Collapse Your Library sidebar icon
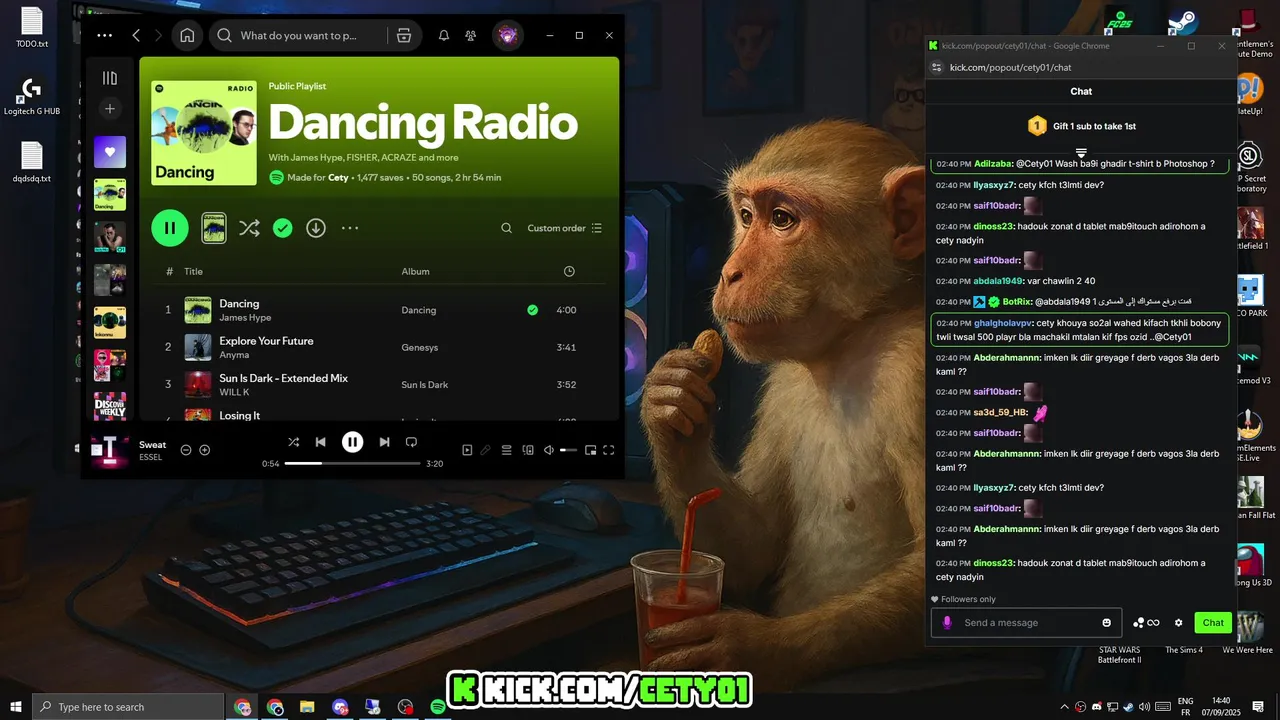 (x=110, y=78)
